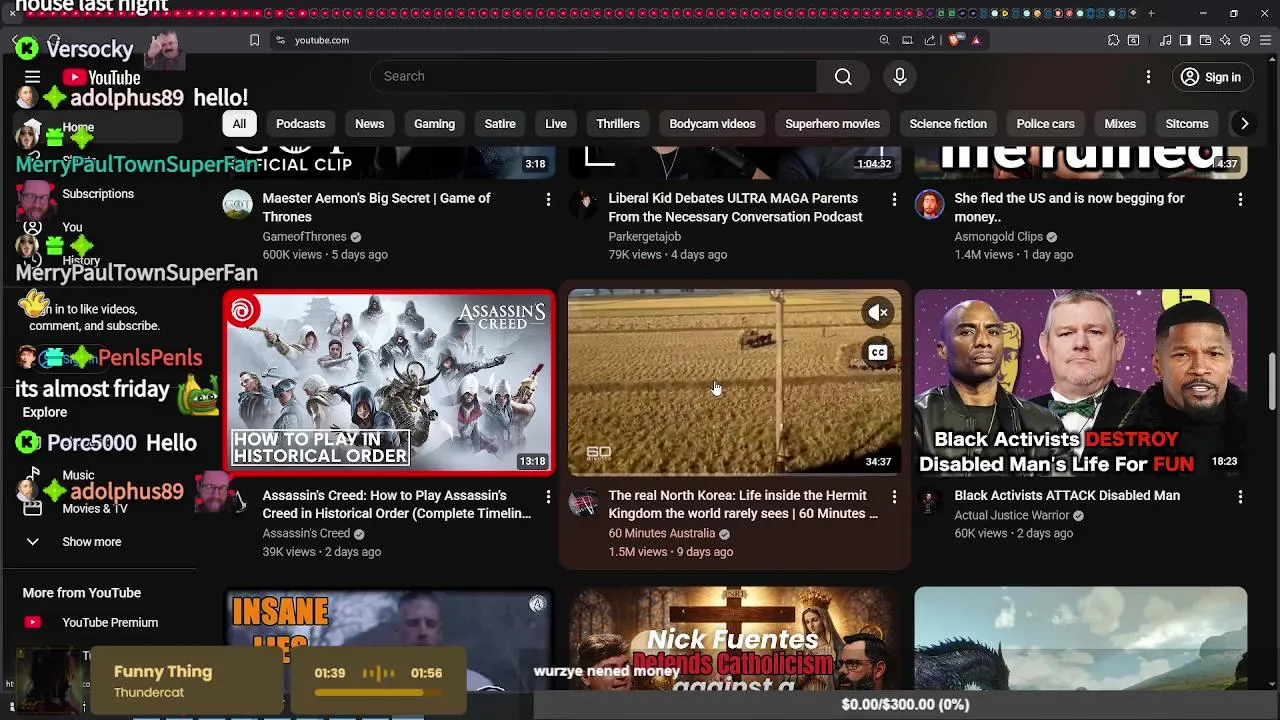Open the Brave main hamburger menu
Image resolution: width=1280 pixels, height=720 pixels.
pos(1265,40)
